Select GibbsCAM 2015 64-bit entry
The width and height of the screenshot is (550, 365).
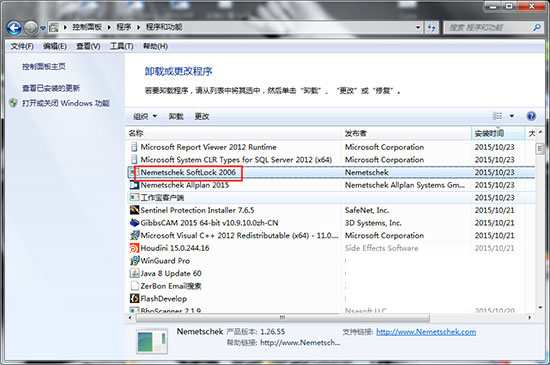pyautogui.click(x=330, y=223)
